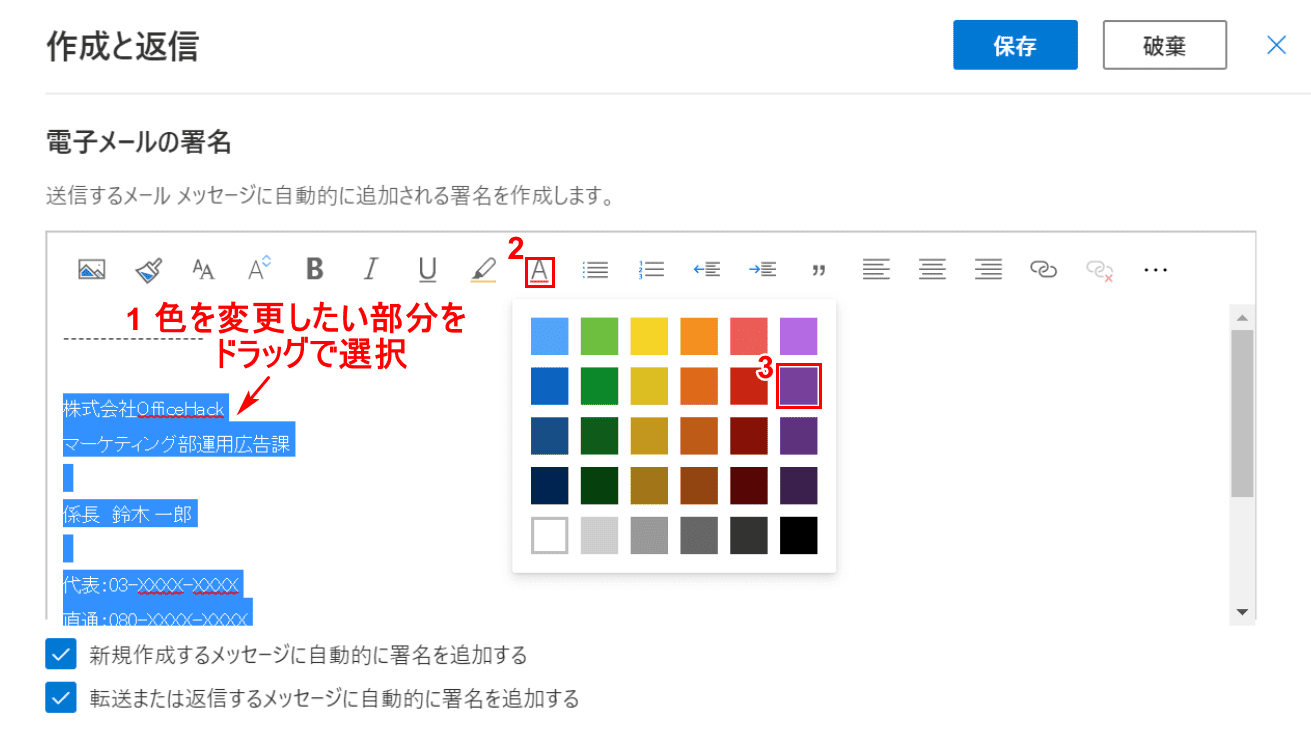Click the 保存 button
This screenshot has width=1311, height=752.
click(1015, 45)
